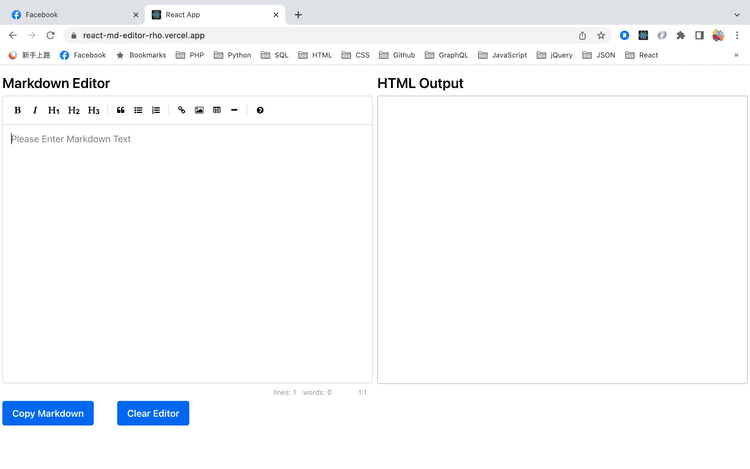Viewport: 750px width, 469px height.
Task: Insert a blockquote with the quote icon
Action: tap(121, 110)
